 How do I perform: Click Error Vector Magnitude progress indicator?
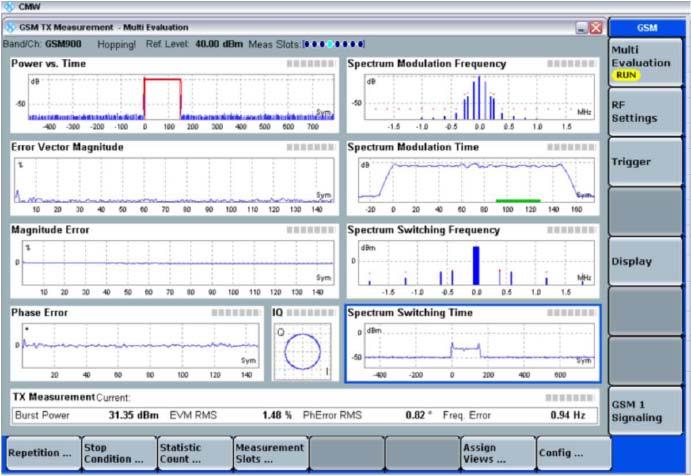(311, 147)
